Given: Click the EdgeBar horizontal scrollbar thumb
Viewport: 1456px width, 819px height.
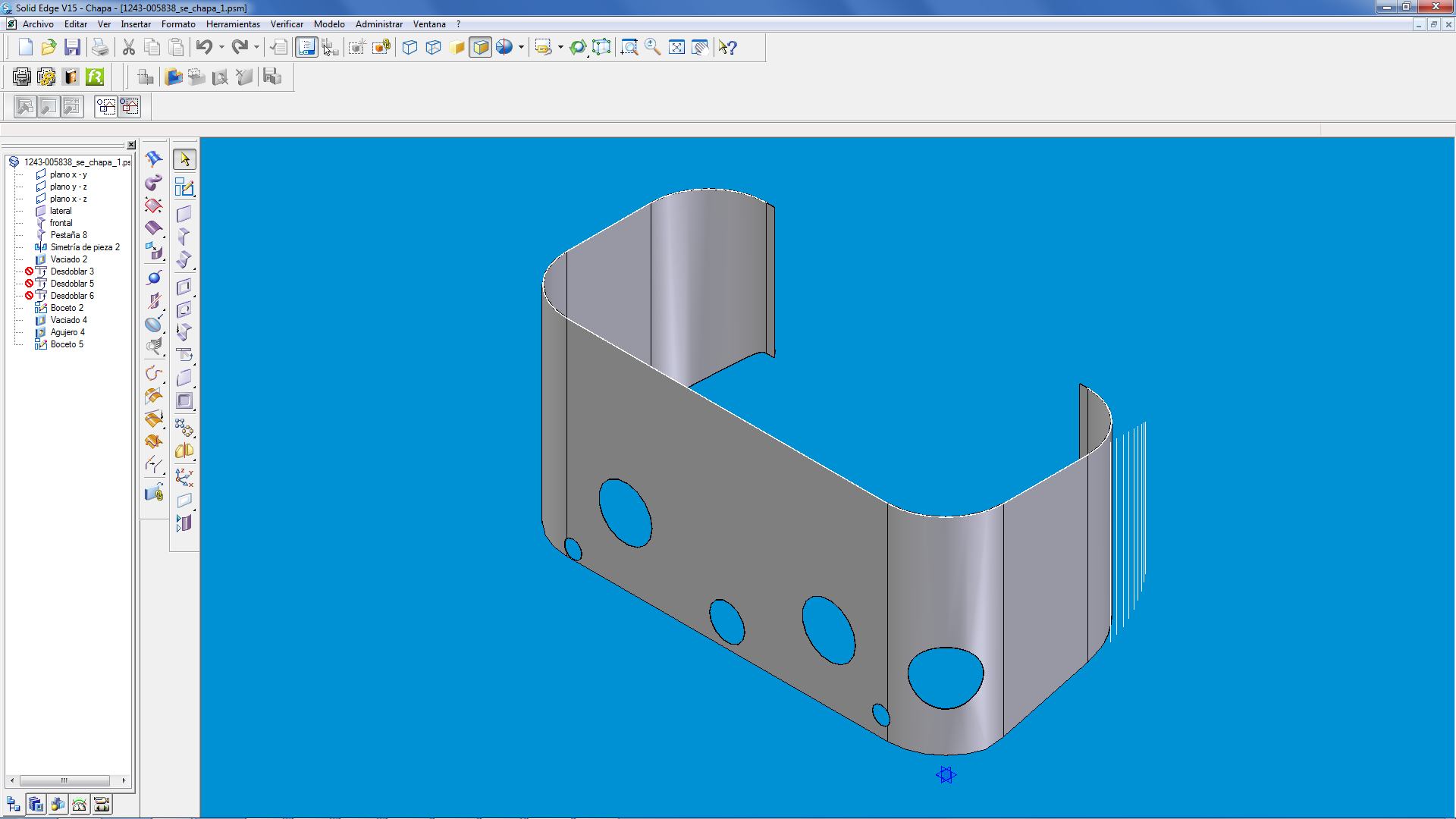Looking at the screenshot, I should 64,780.
